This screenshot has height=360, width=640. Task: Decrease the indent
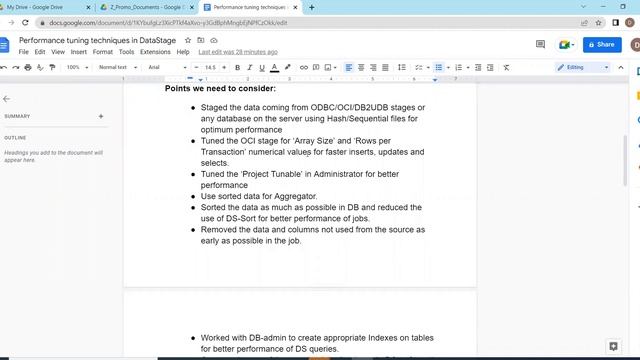click(x=478, y=67)
